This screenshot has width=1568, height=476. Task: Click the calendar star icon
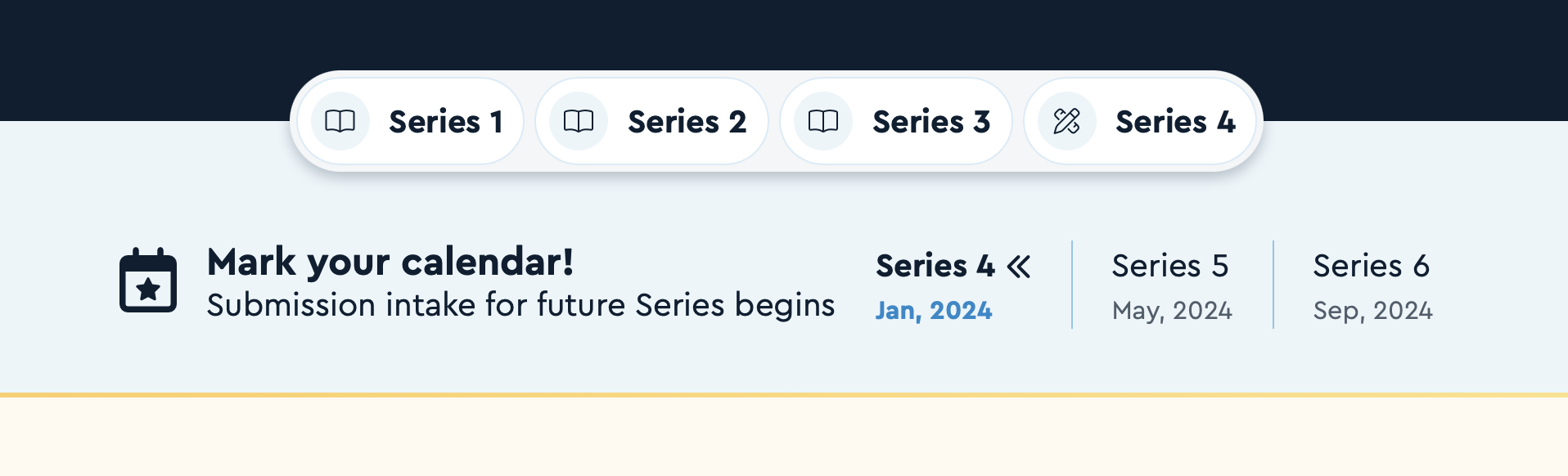148,281
